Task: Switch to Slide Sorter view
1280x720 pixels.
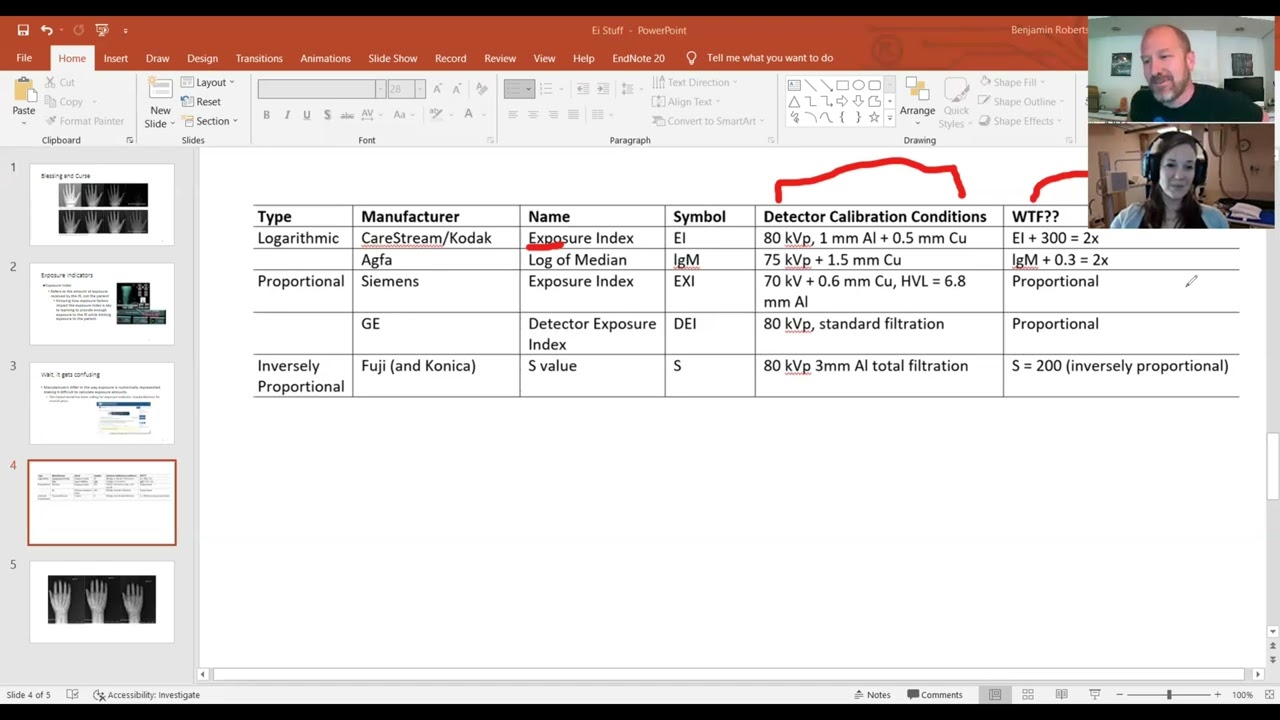Action: 1027,695
